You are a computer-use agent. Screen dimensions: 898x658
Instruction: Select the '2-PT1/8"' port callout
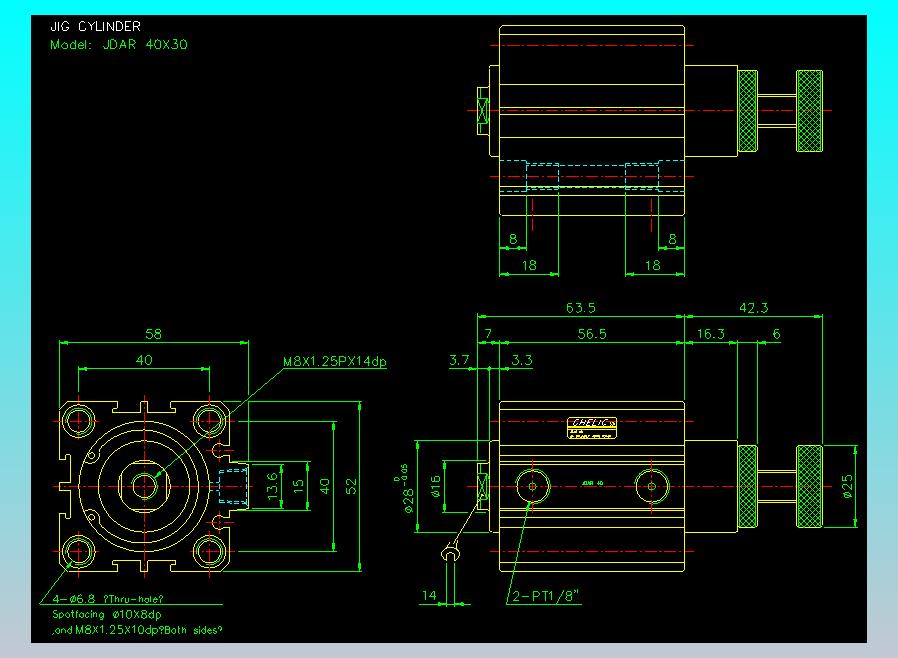(545, 596)
